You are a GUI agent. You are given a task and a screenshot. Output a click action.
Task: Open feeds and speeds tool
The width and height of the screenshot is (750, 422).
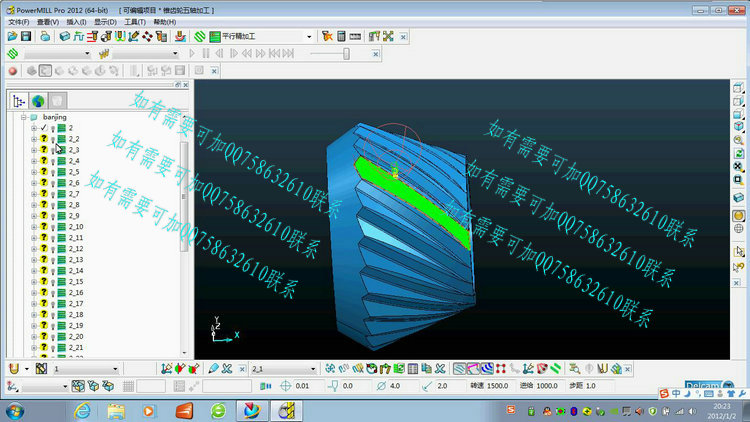pyautogui.click(x=78, y=36)
